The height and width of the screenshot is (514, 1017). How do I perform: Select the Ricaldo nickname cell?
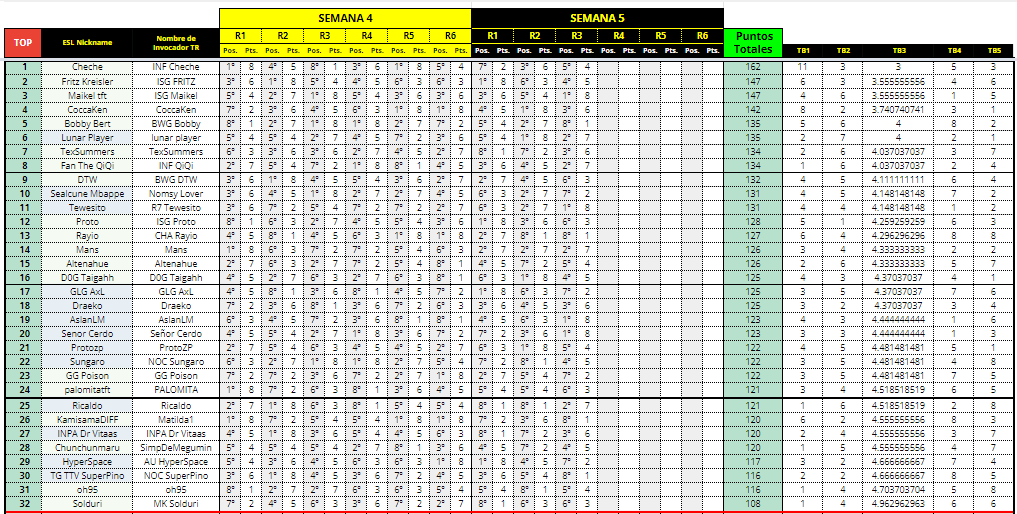87,406
